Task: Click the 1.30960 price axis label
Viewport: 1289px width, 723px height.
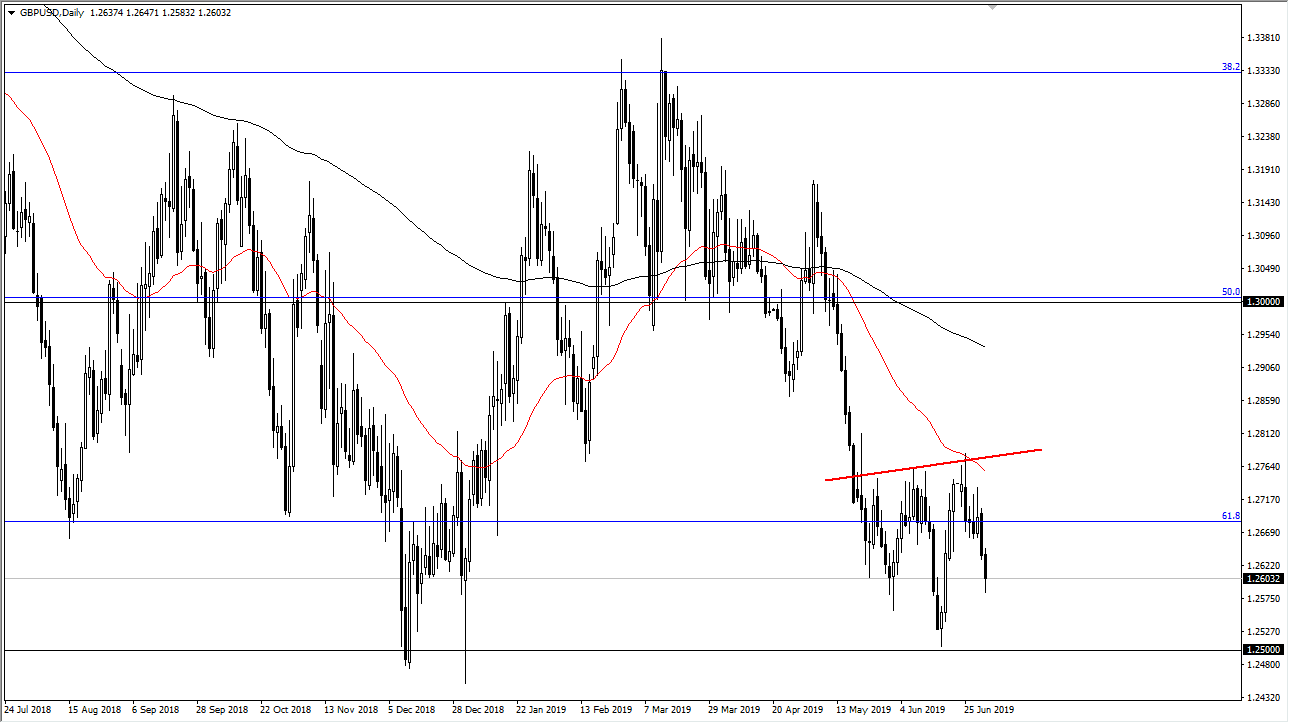Action: coord(1264,236)
